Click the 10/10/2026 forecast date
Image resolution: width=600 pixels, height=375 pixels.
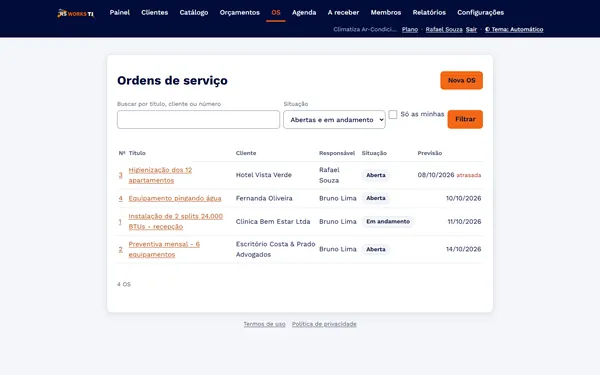[463, 198]
